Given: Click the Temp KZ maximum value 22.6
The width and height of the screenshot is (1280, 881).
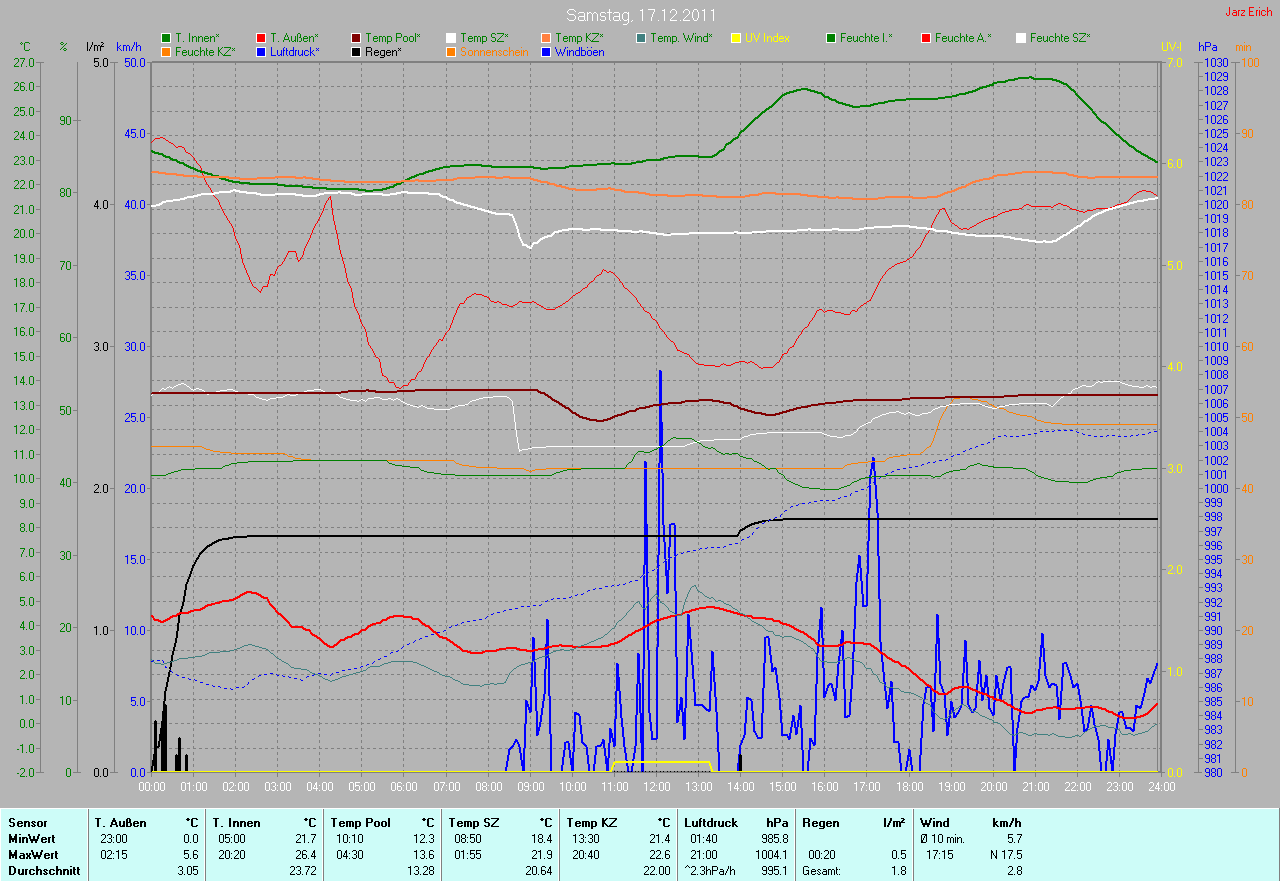Looking at the screenshot, I should (x=659, y=855).
